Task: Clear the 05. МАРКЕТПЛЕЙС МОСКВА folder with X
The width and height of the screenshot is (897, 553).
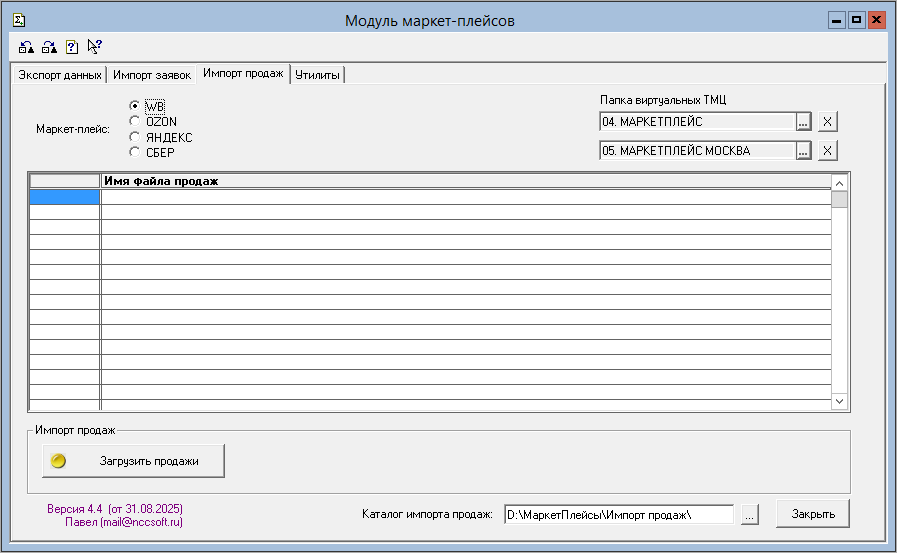Action: 827,151
